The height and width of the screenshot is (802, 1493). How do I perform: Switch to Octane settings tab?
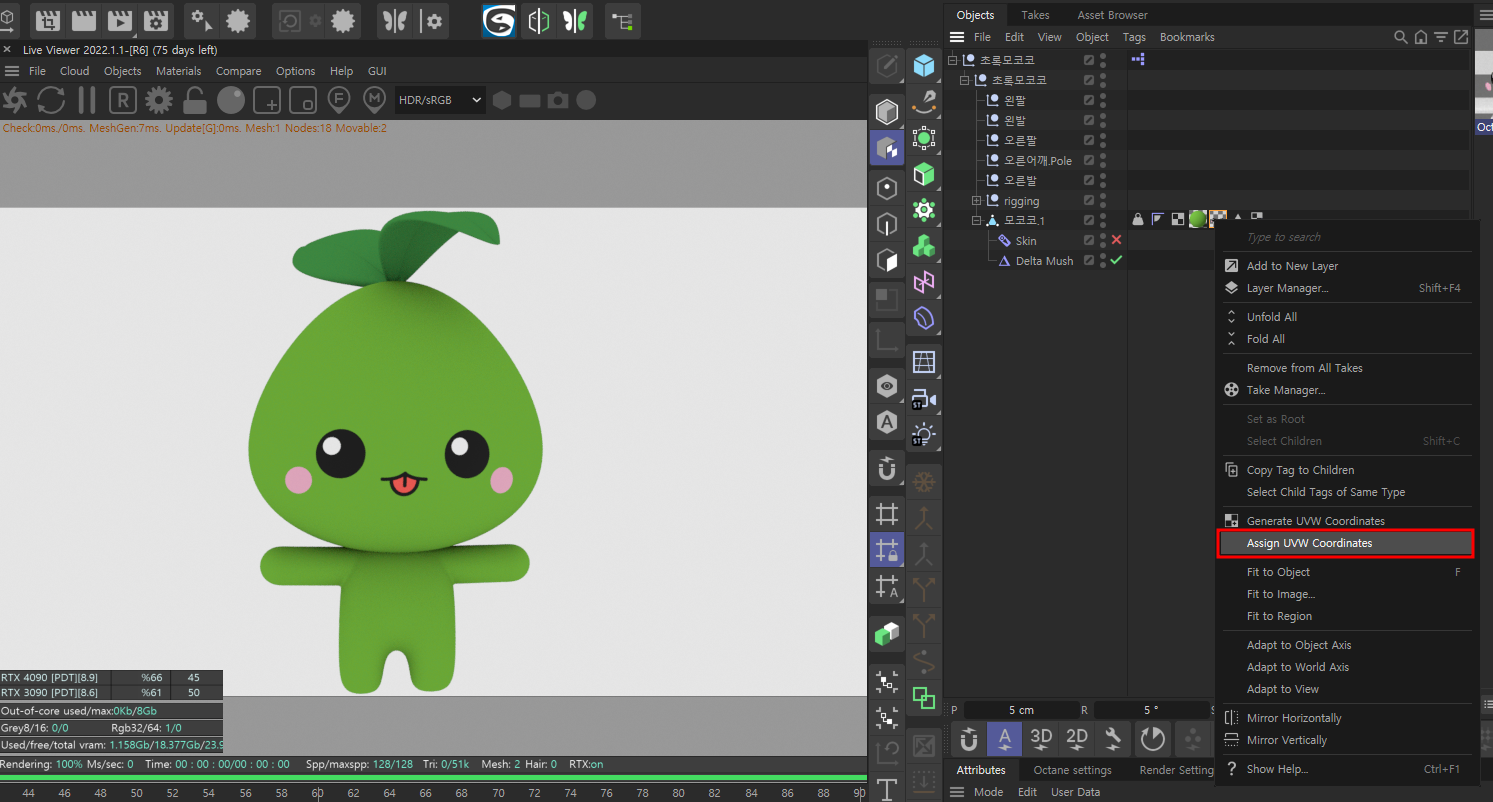tap(1072, 770)
